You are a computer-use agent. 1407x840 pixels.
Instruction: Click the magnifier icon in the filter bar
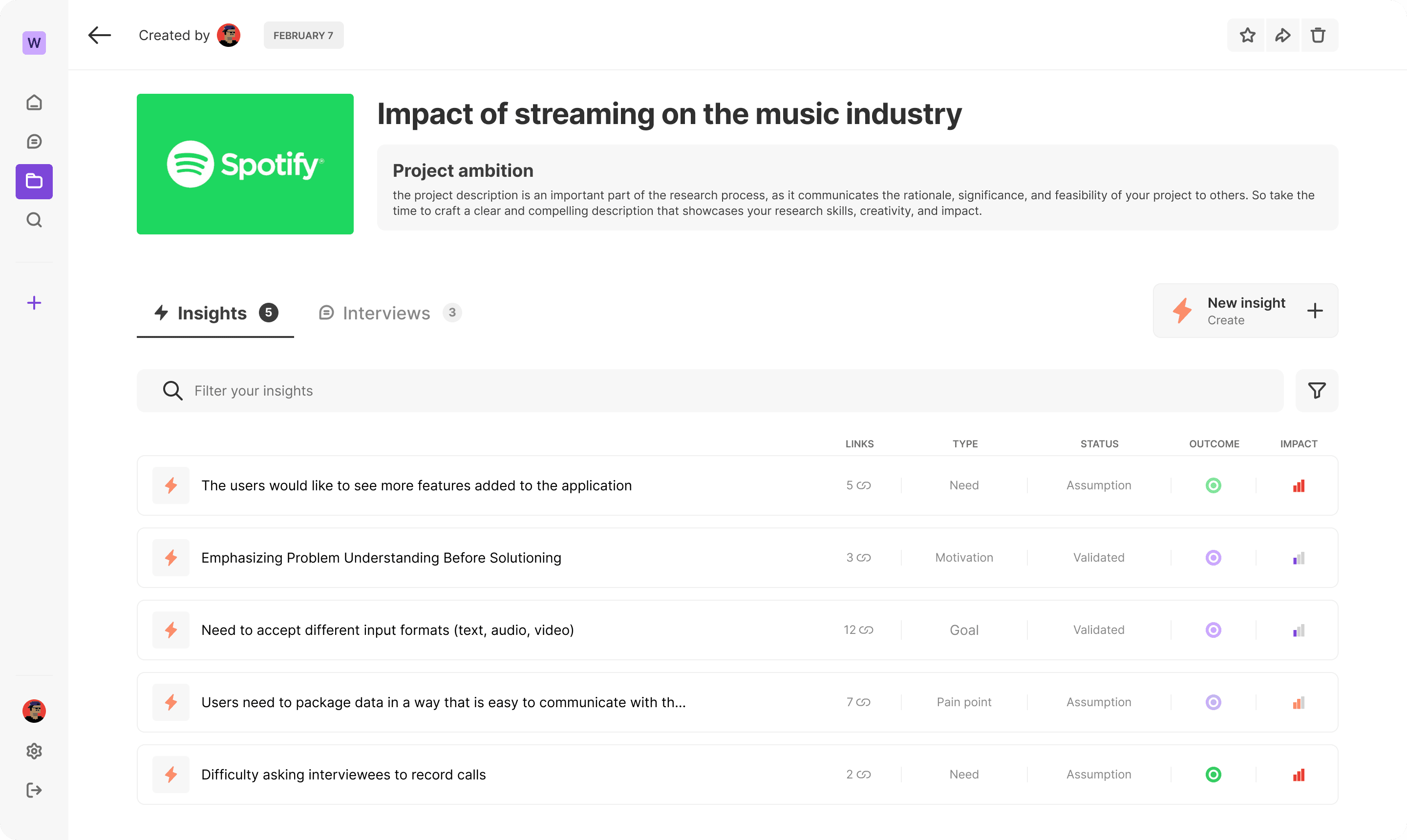click(x=172, y=391)
